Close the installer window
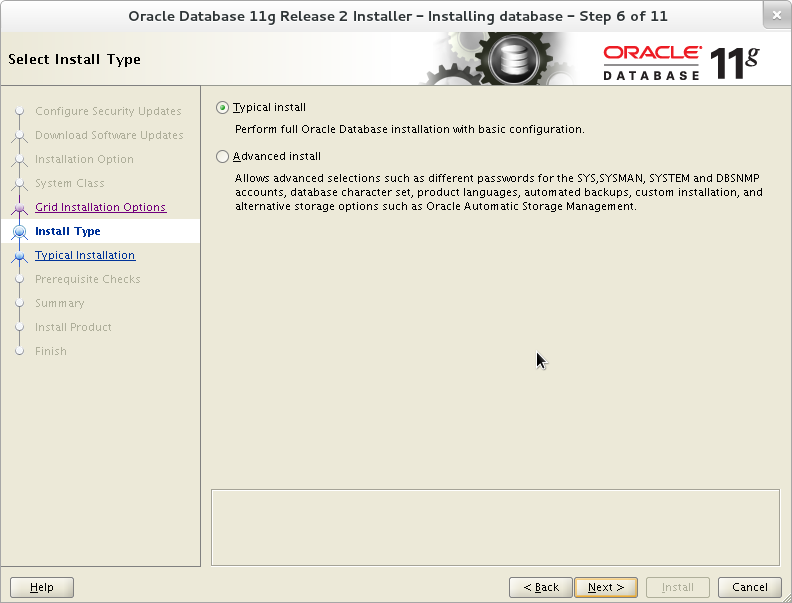 [x=777, y=16]
